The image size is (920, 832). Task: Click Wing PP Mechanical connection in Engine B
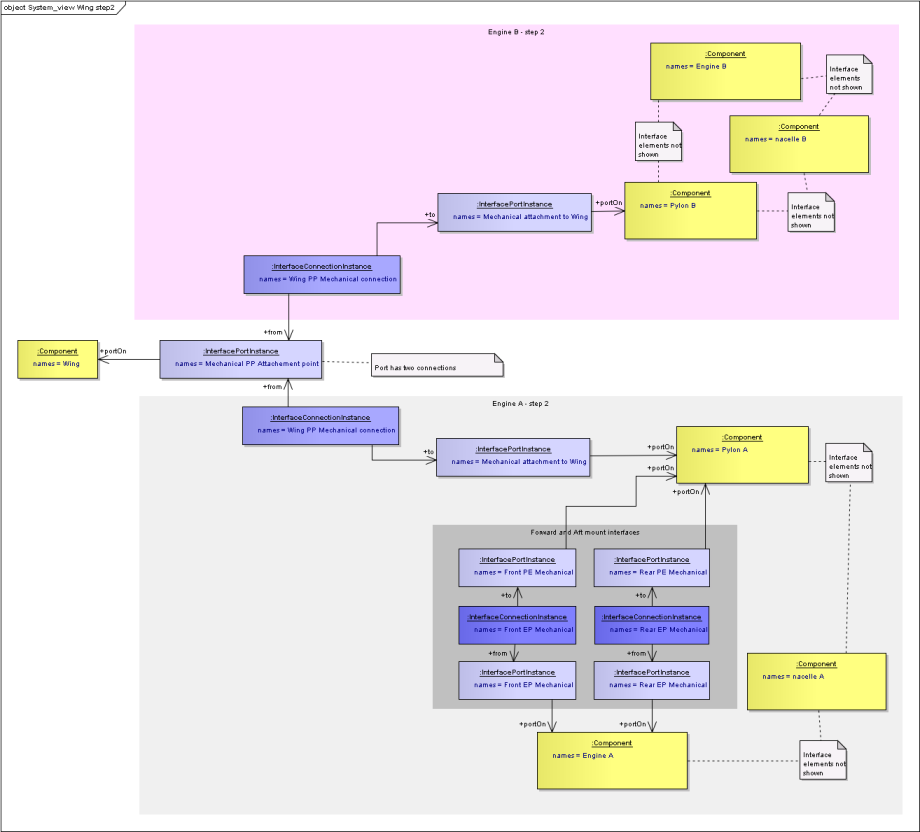coord(322,274)
